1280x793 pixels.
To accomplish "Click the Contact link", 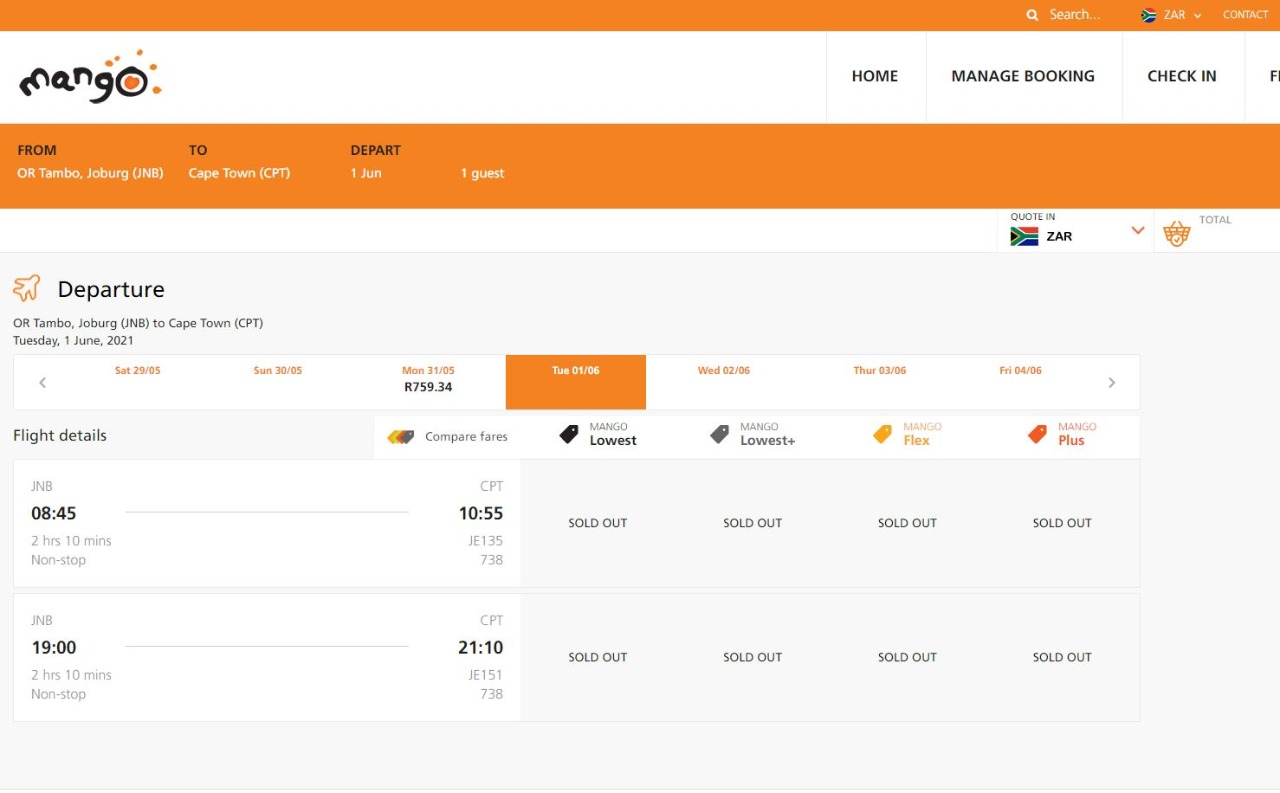I will 1245,15.
